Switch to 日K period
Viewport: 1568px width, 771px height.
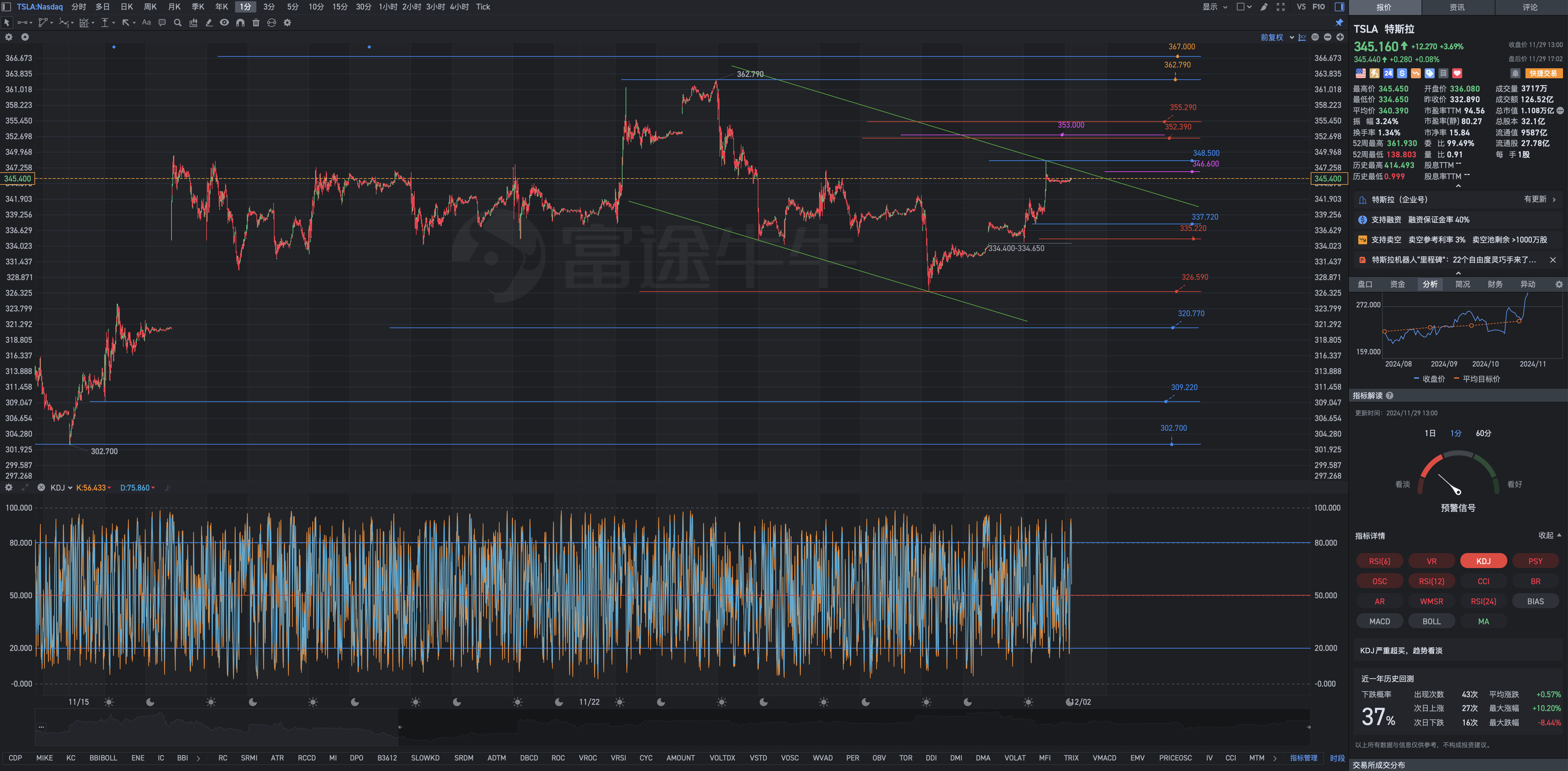coord(127,7)
